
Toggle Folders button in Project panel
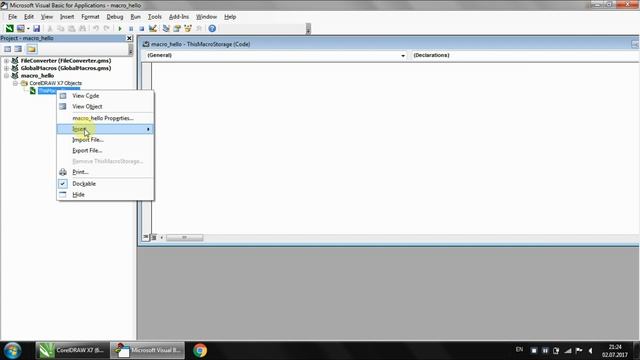(x=31, y=49)
